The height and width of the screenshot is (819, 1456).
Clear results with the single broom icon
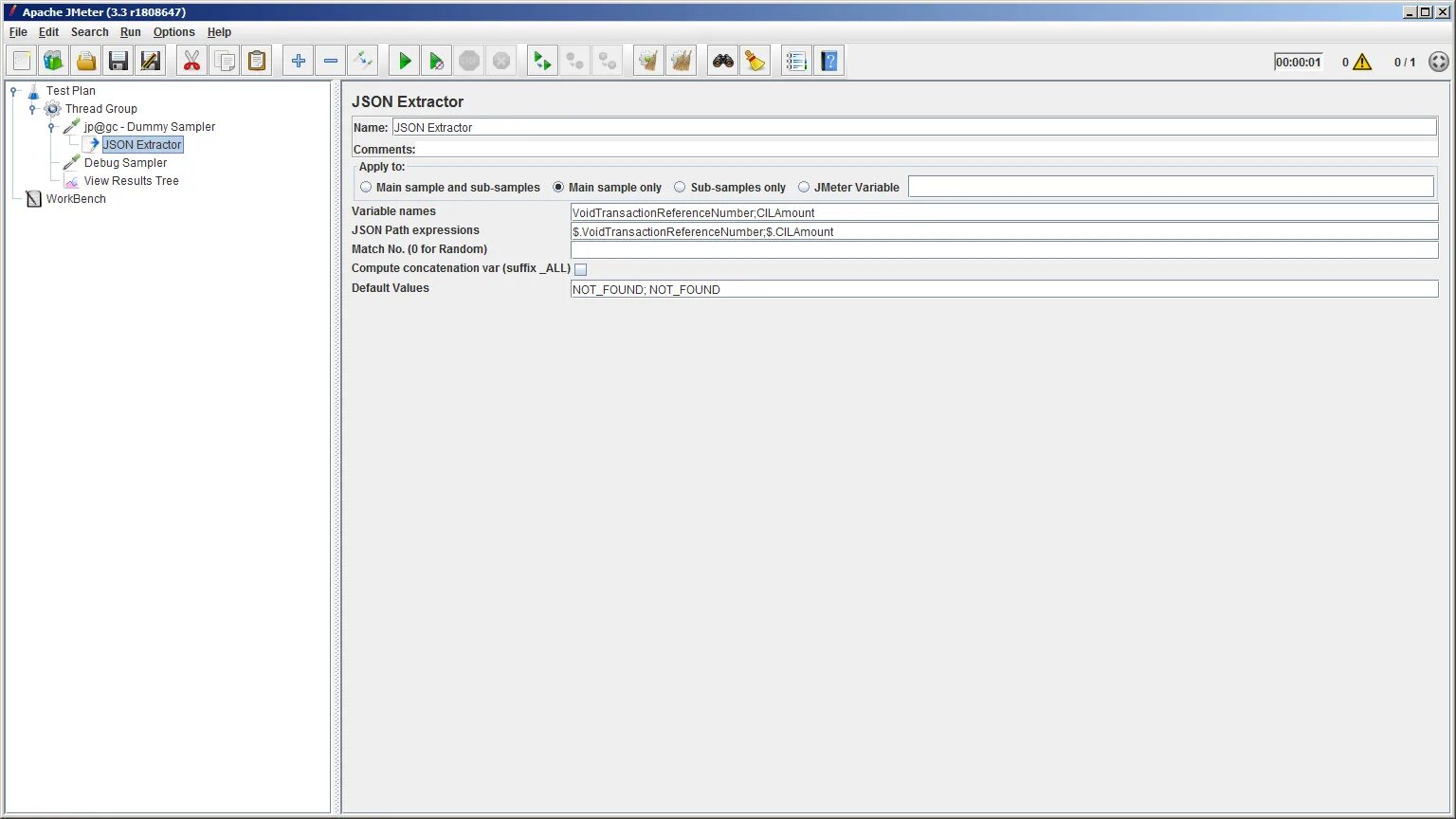648,62
